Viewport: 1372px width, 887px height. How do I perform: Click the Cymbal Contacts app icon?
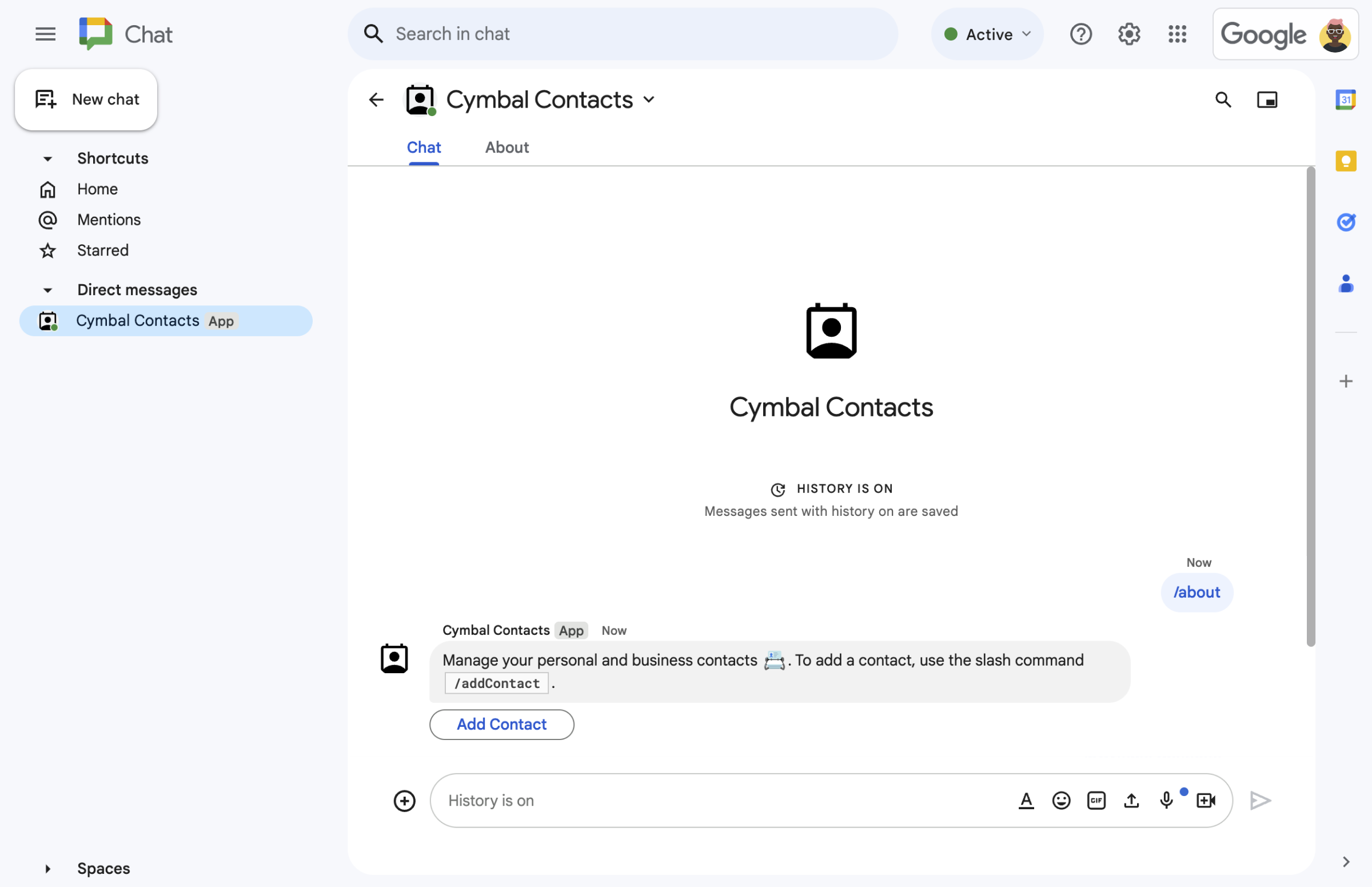[x=420, y=99]
